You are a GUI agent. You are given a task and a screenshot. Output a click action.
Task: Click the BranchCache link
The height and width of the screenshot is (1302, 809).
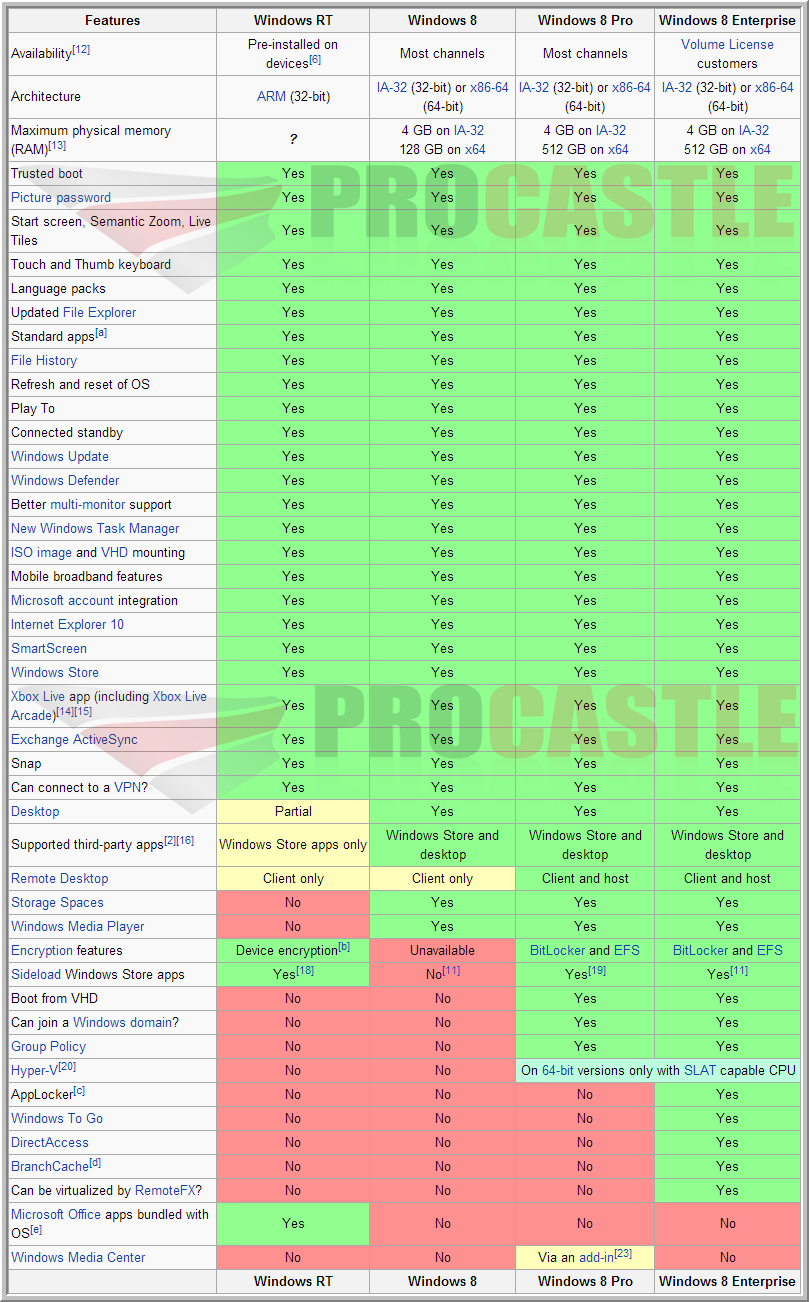tap(50, 1167)
